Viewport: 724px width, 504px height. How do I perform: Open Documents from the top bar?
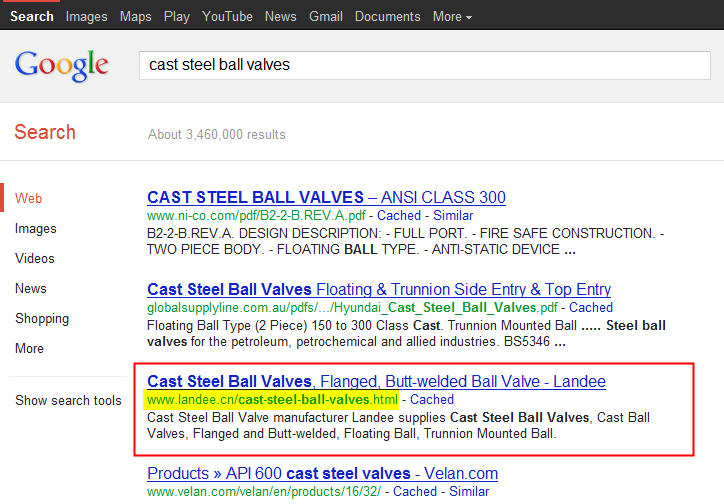[387, 17]
